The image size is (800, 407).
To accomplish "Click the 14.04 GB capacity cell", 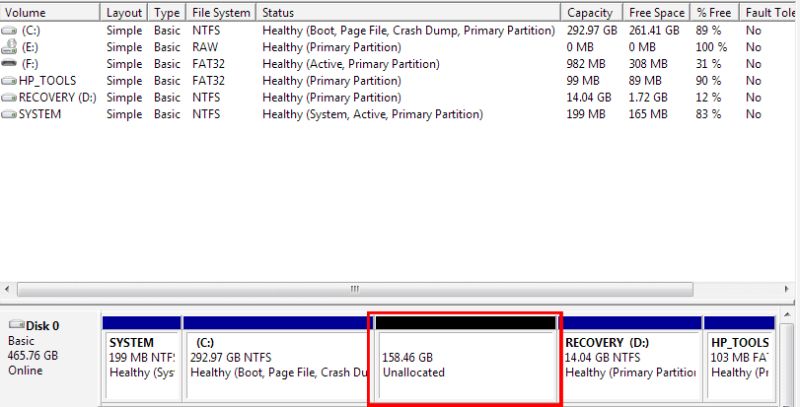I will coord(589,97).
